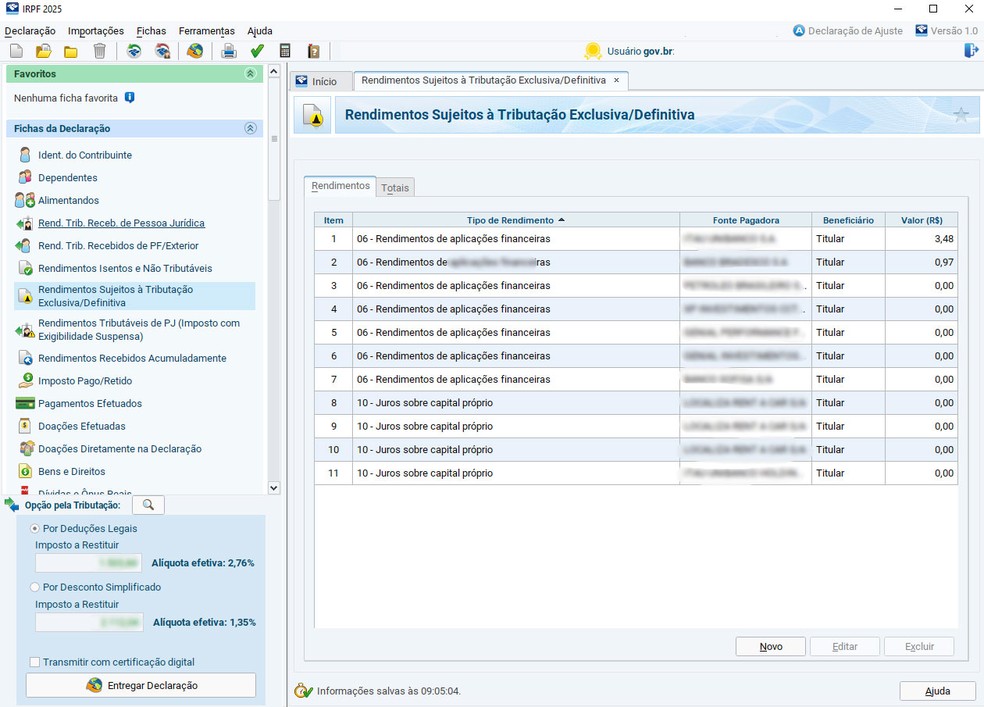Click the new declaration blank page icon
Screen dimensions: 984x707
(16, 51)
